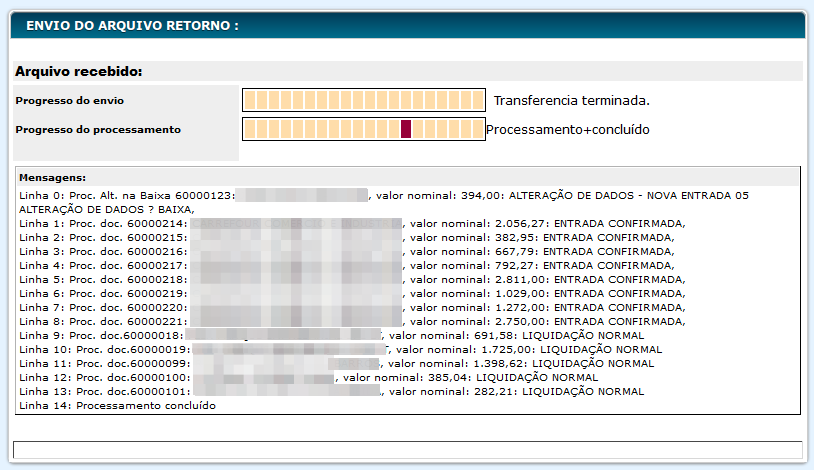Click the 'Processamento+concluído' status text

pos(567,129)
